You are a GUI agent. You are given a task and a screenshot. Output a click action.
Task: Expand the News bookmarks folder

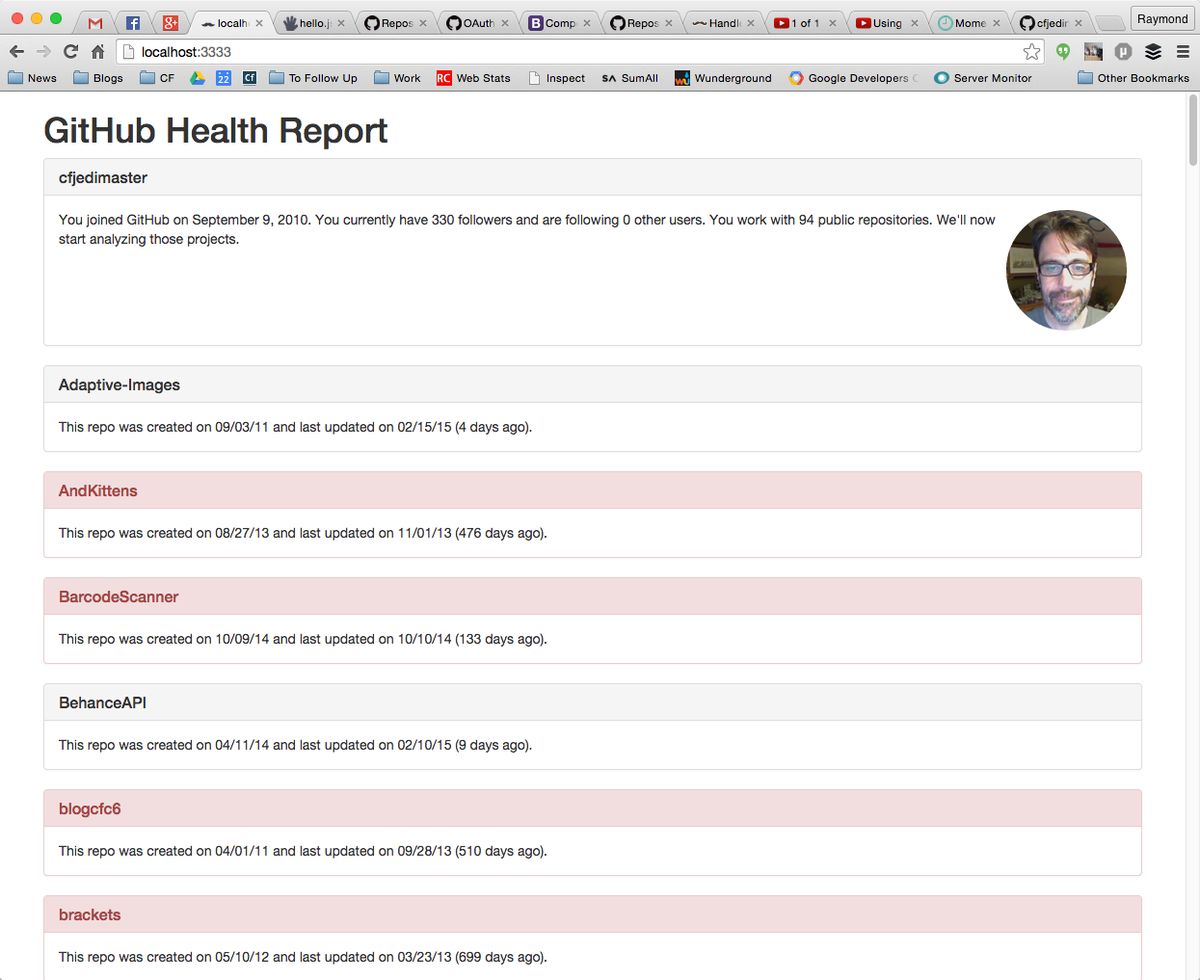(x=32, y=78)
